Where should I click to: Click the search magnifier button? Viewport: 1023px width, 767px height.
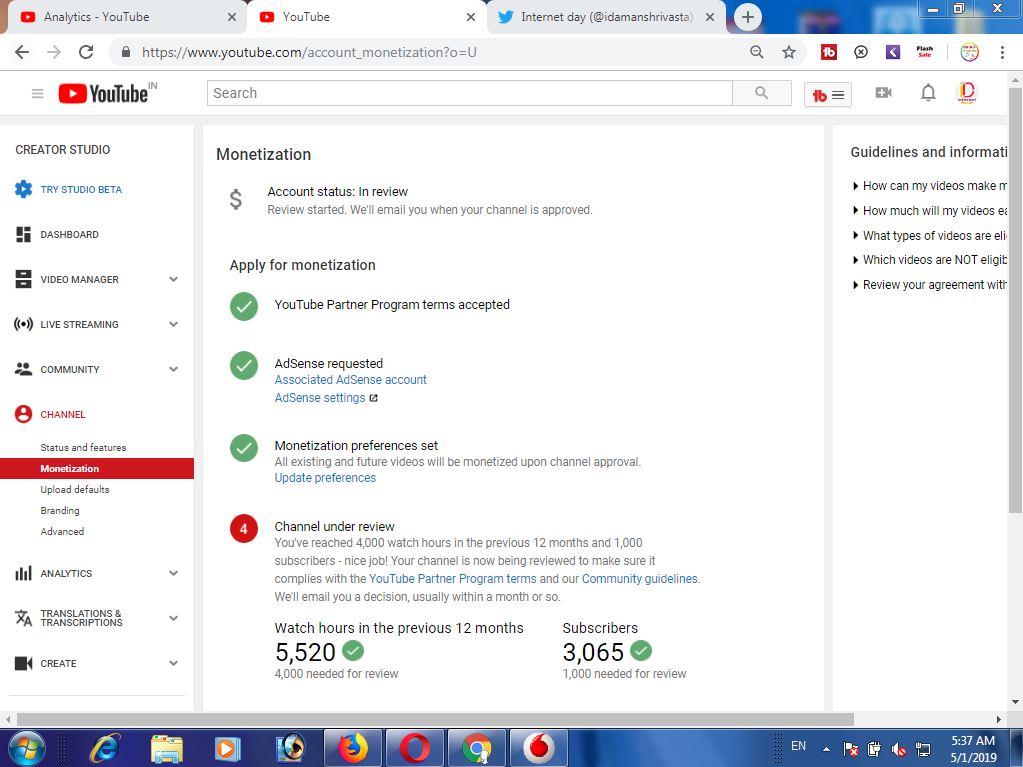point(761,93)
